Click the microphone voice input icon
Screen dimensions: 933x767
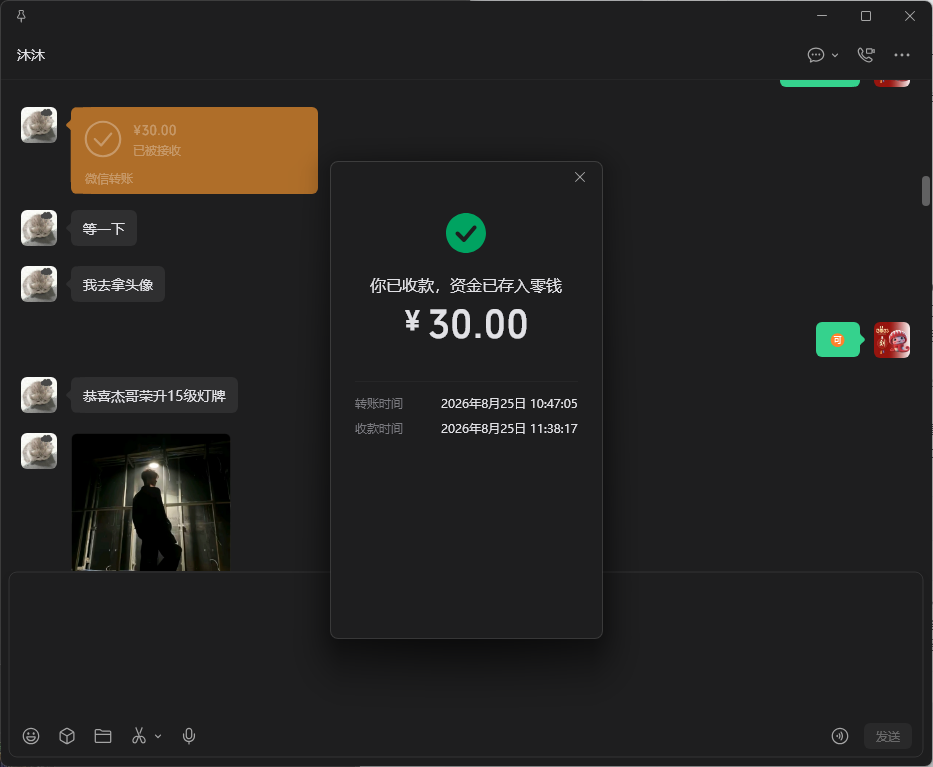click(189, 736)
